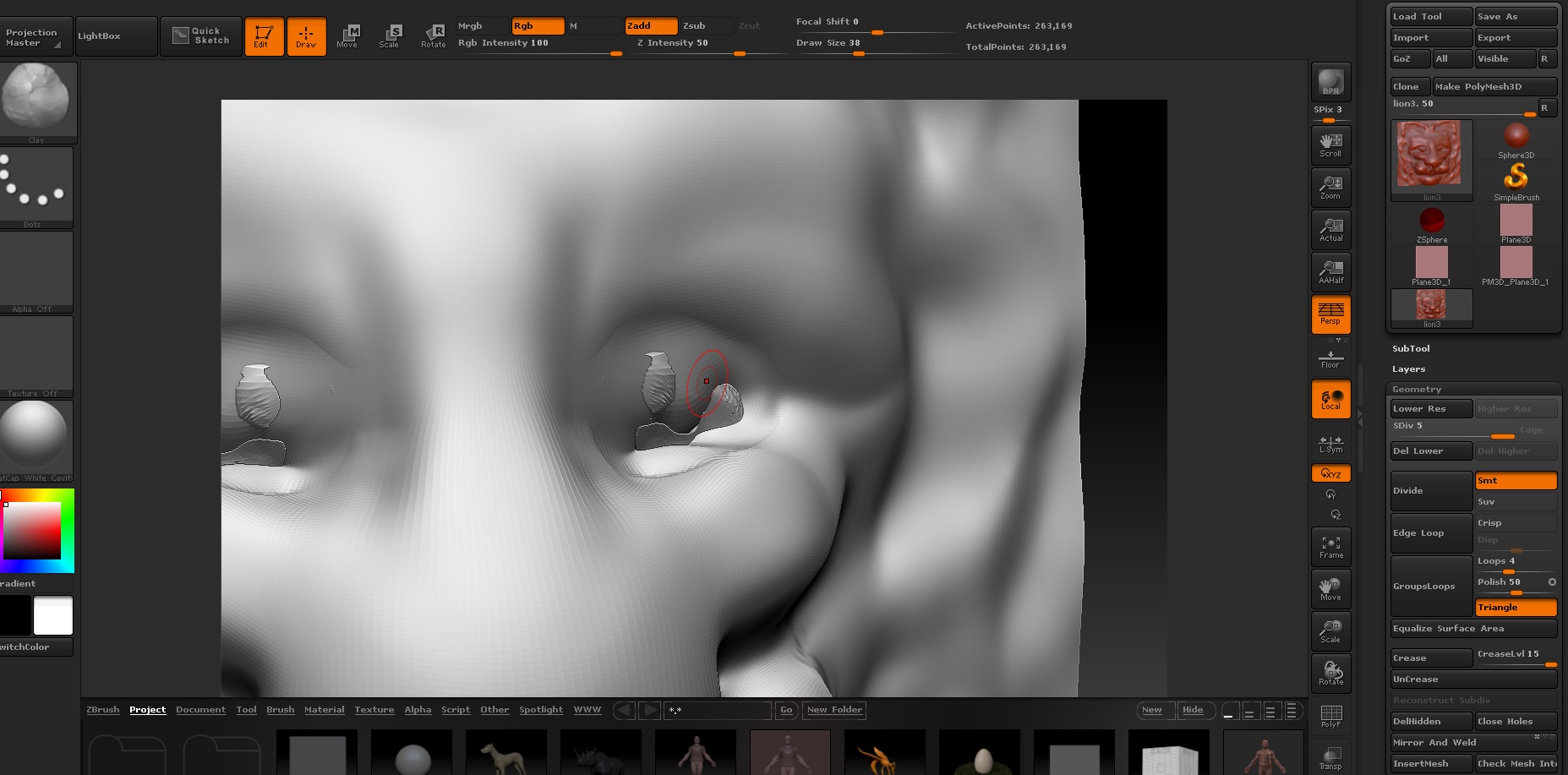Set canvas to Actual size

click(1330, 229)
